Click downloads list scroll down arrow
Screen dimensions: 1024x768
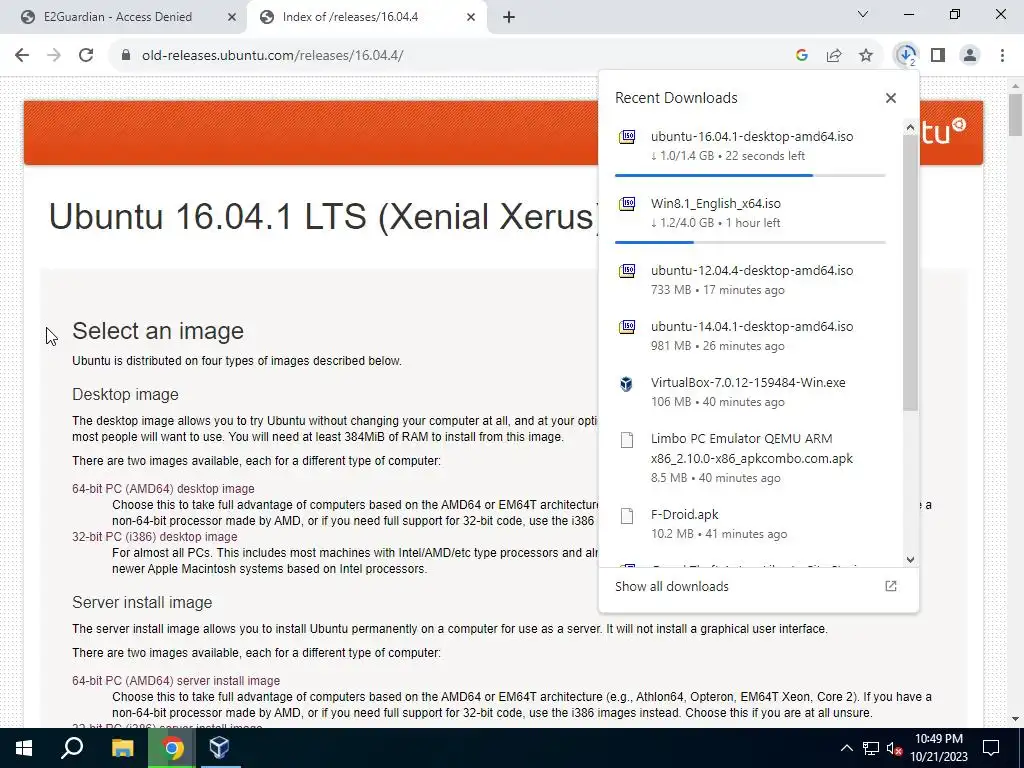coord(910,560)
